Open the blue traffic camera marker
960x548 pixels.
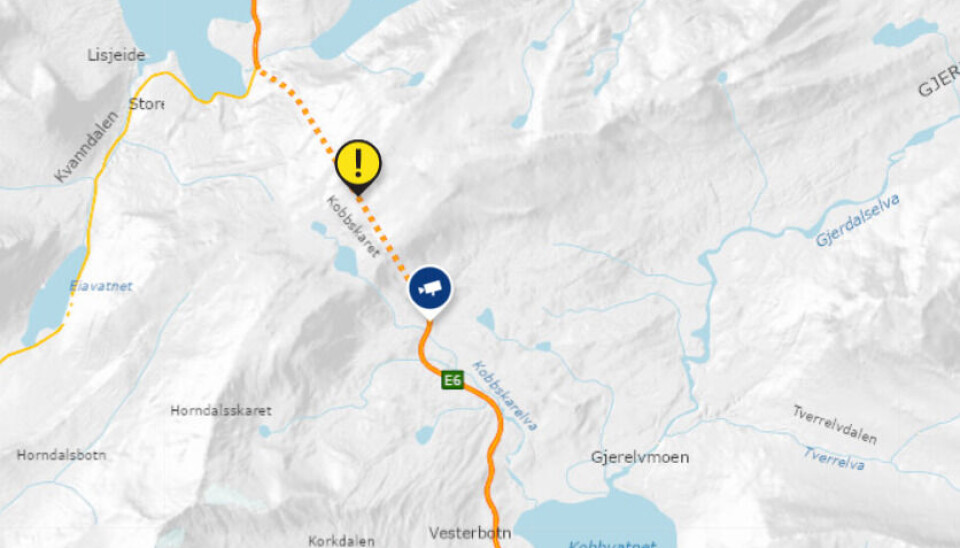coord(430,289)
